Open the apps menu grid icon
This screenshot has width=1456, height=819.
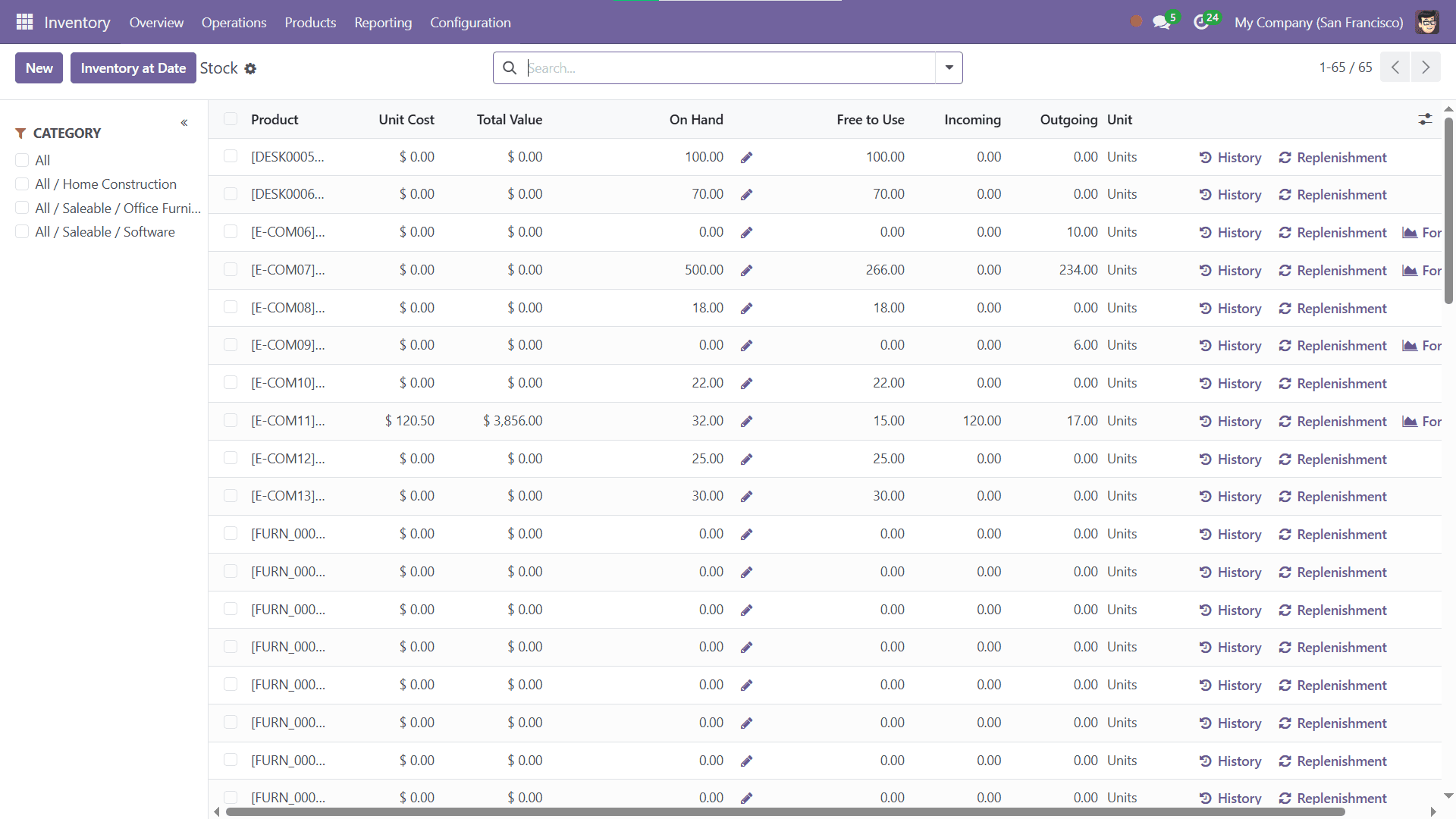[x=24, y=22]
